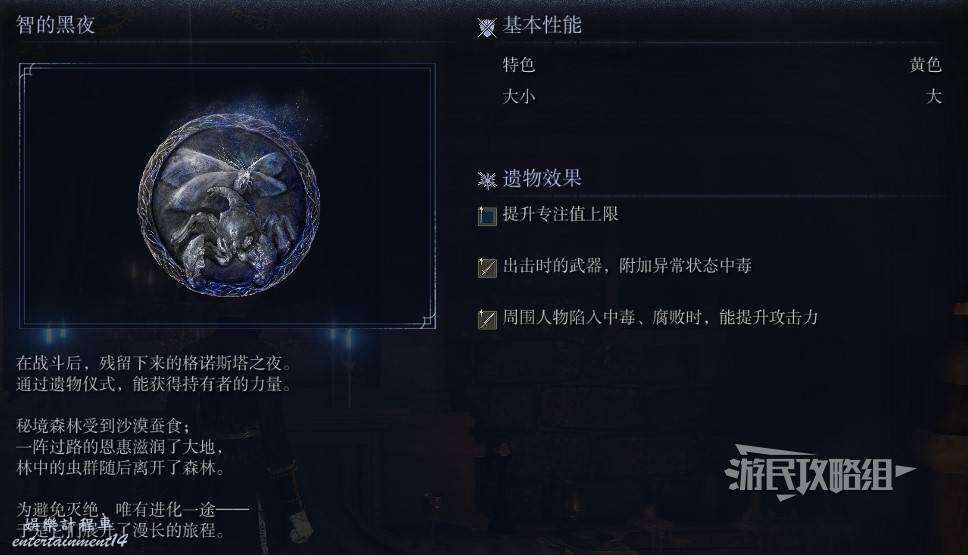Click the entertainment14 watermark text
The image size is (968, 555).
click(69, 541)
